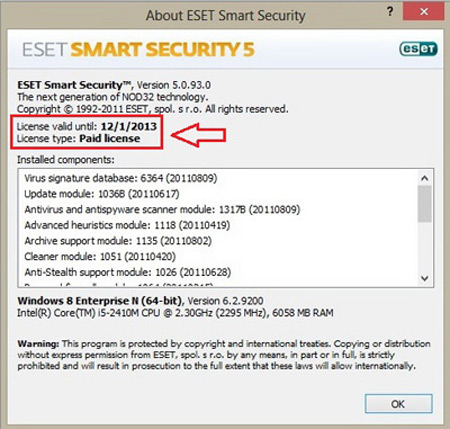450x429 pixels.
Task: Click the scroll down arrow in components list
Action: 425,278
